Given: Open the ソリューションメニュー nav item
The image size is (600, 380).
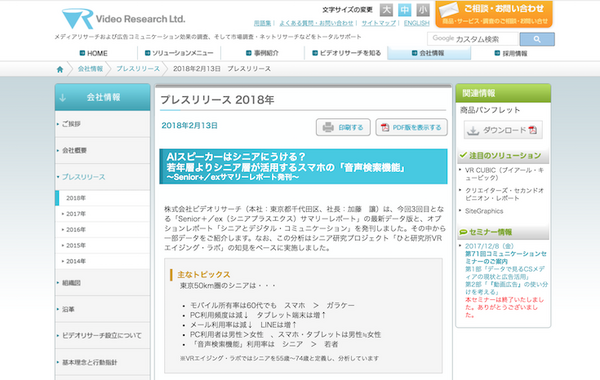Looking at the screenshot, I should tap(179, 53).
